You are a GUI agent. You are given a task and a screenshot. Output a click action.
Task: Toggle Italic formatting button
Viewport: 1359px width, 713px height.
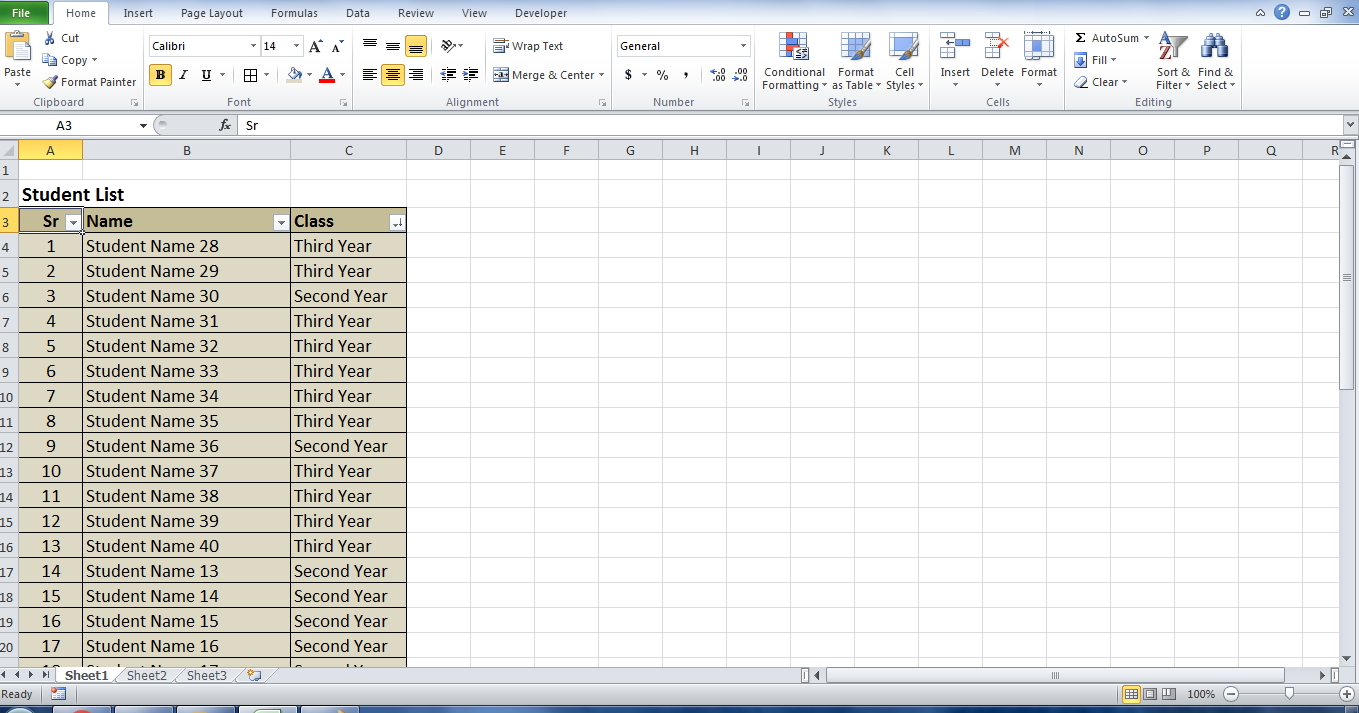click(183, 75)
